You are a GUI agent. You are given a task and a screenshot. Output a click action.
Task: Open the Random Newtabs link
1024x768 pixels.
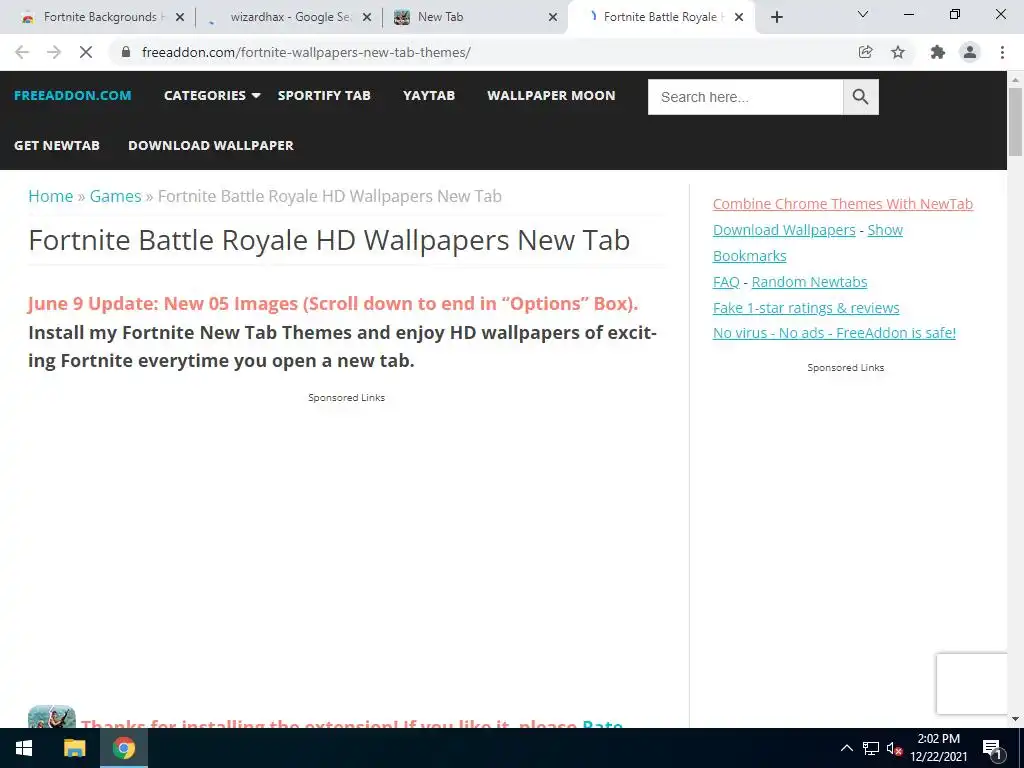809,281
